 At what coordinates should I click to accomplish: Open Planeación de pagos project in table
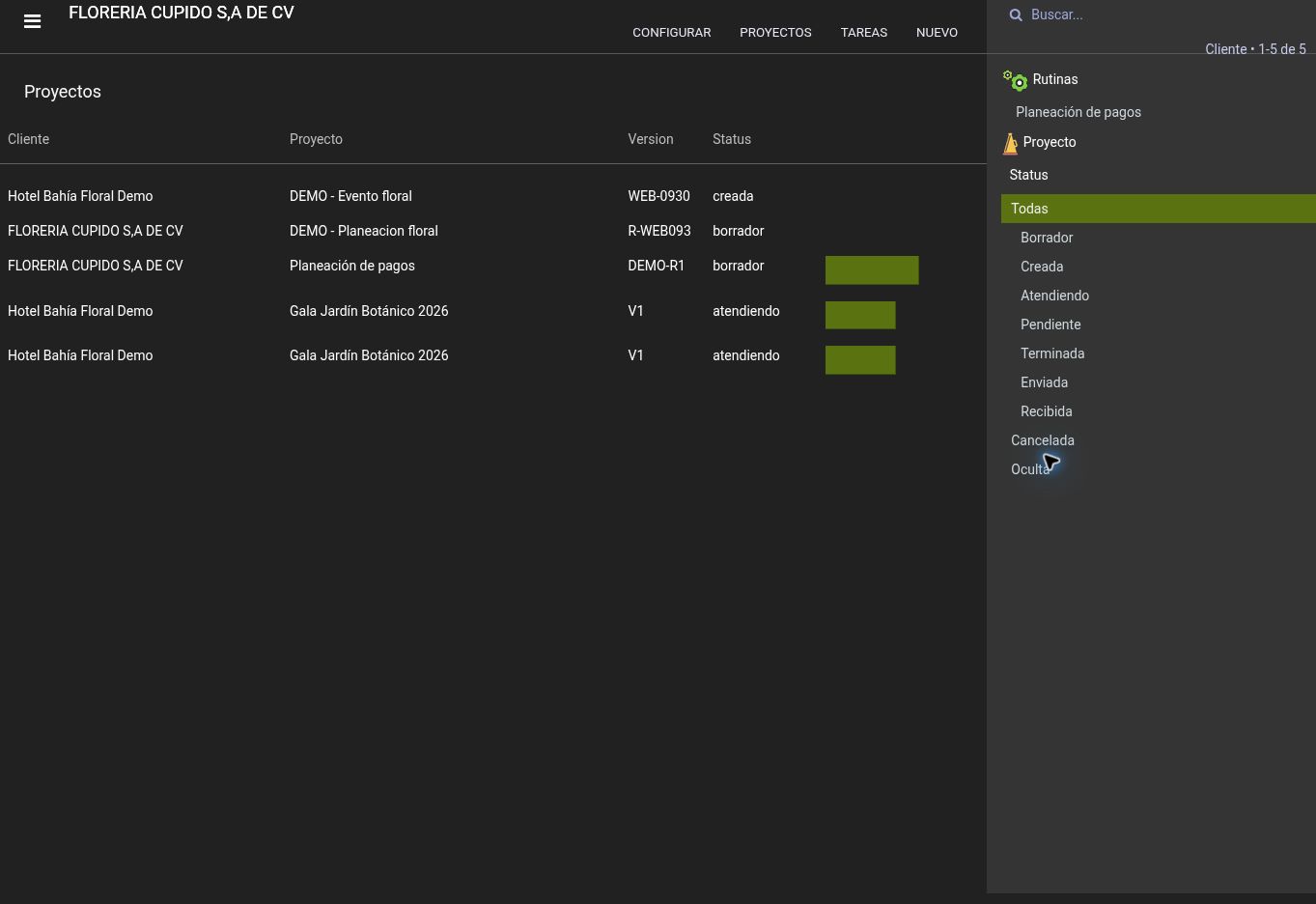(x=352, y=266)
